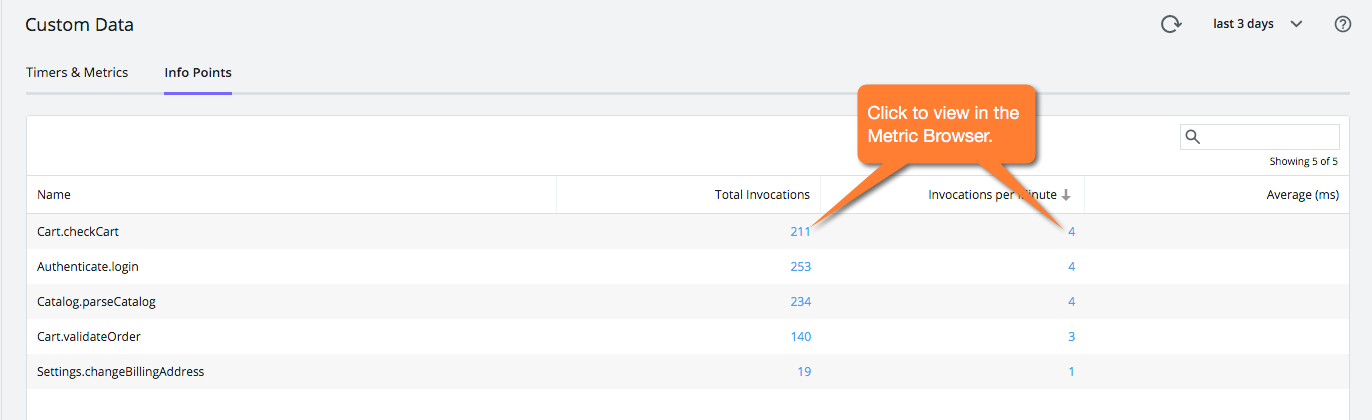This screenshot has width=1372, height=420.
Task: Open total invocations 234 for Catalog.parseCatalog
Action: tap(799, 301)
